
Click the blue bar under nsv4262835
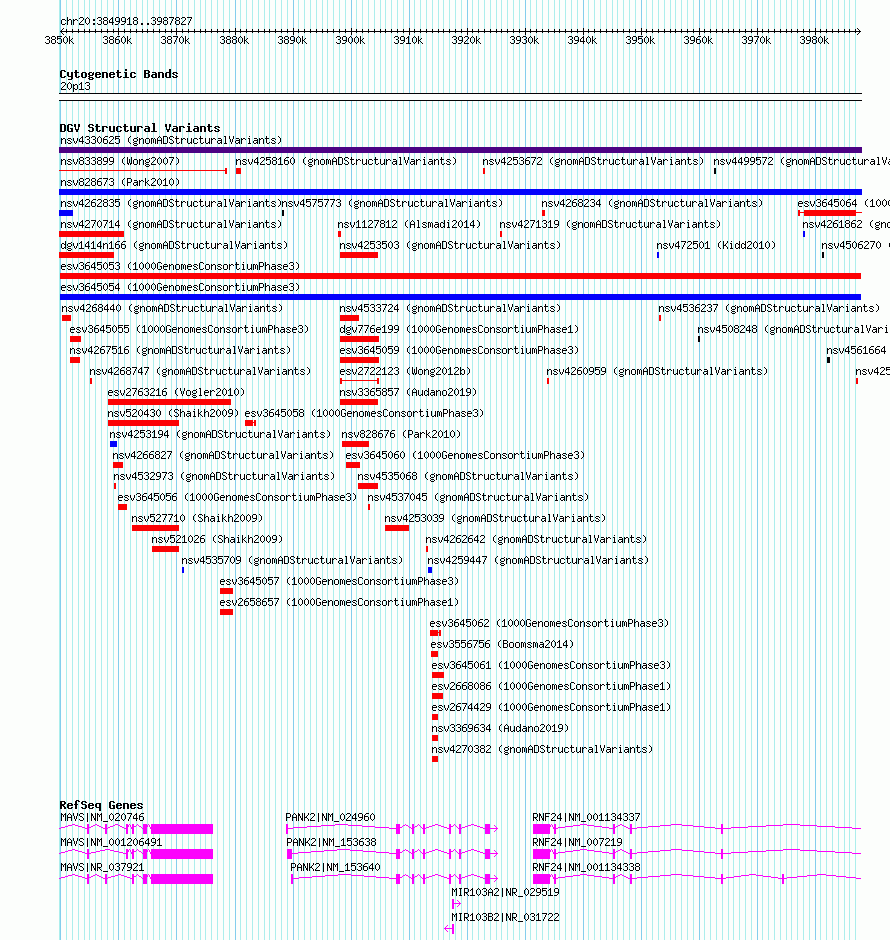[66, 213]
